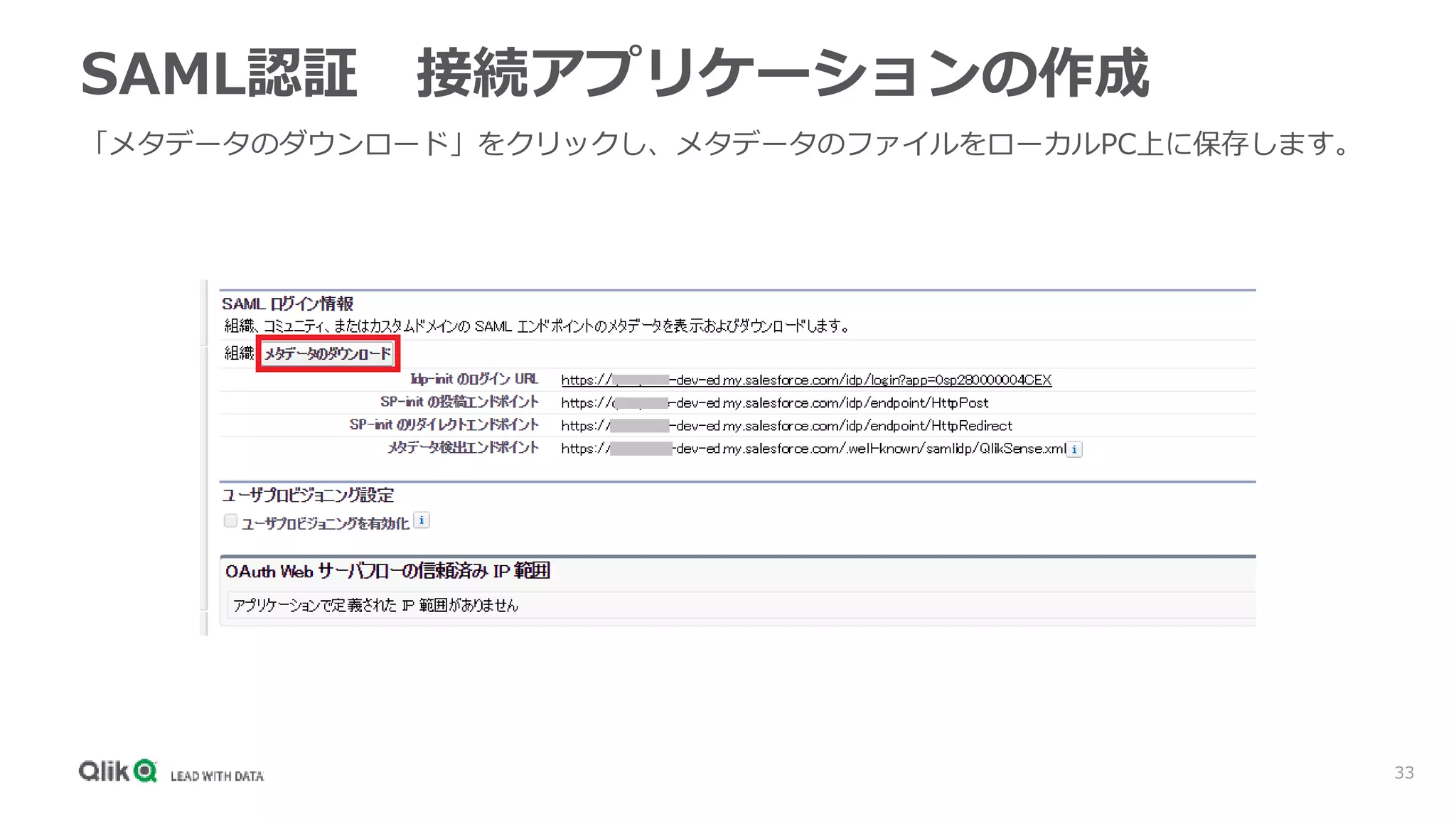Select the HttpRedirect endpoint URL text
Image resolution: width=1456 pixels, height=819 pixels.
(x=786, y=426)
